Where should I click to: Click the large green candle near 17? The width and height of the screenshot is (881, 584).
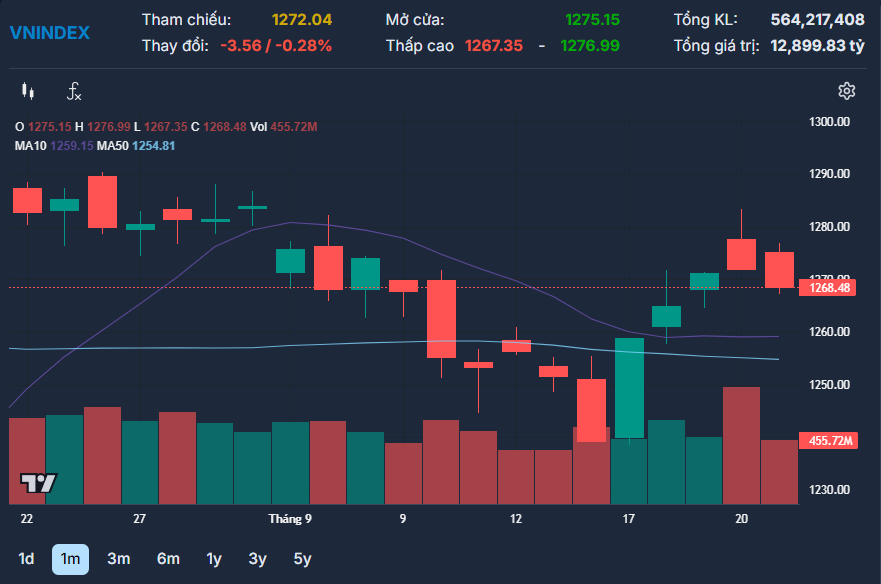point(629,388)
